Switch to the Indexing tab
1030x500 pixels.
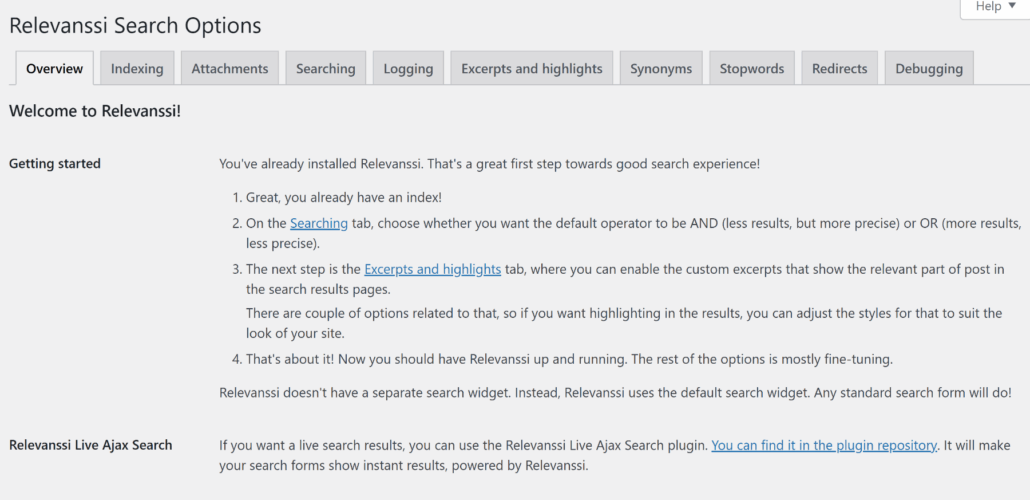coord(137,68)
